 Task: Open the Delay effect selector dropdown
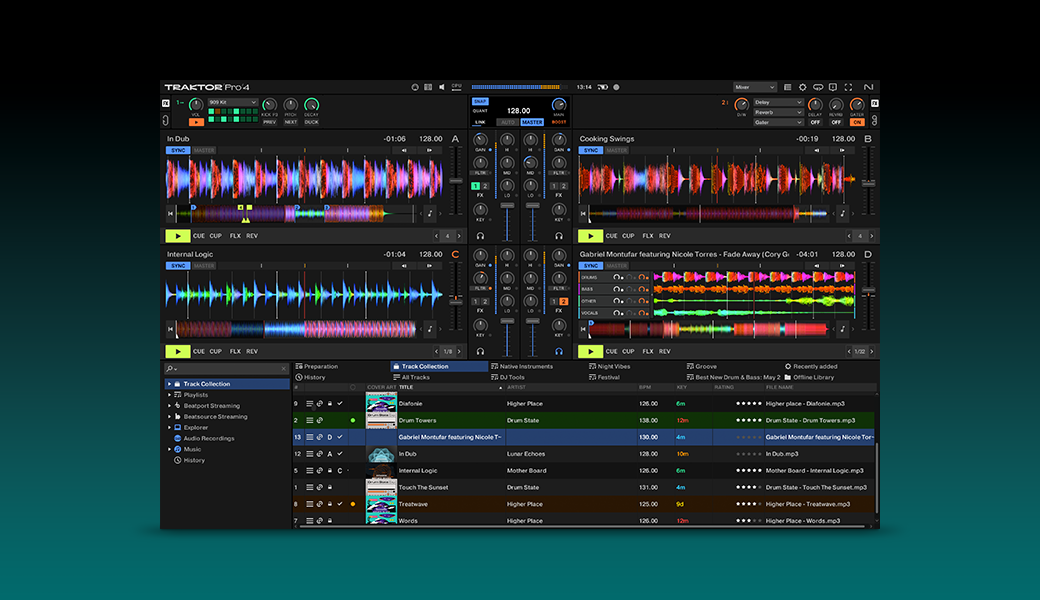pos(779,102)
